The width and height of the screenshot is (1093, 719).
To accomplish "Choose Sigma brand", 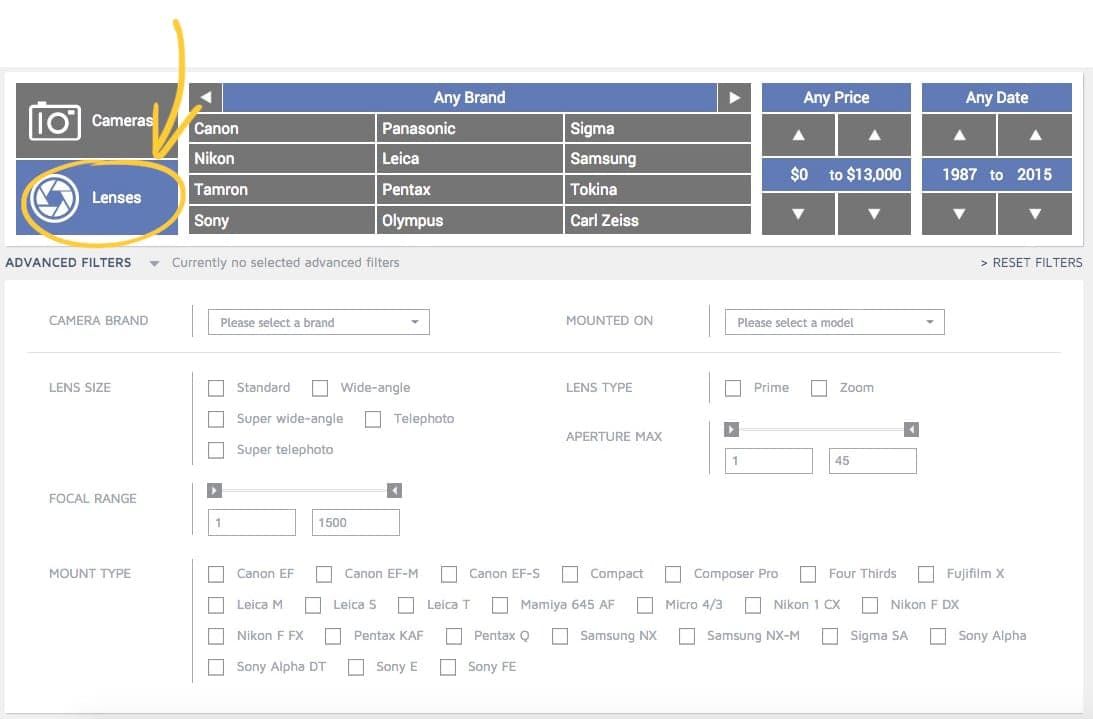I will [x=658, y=128].
